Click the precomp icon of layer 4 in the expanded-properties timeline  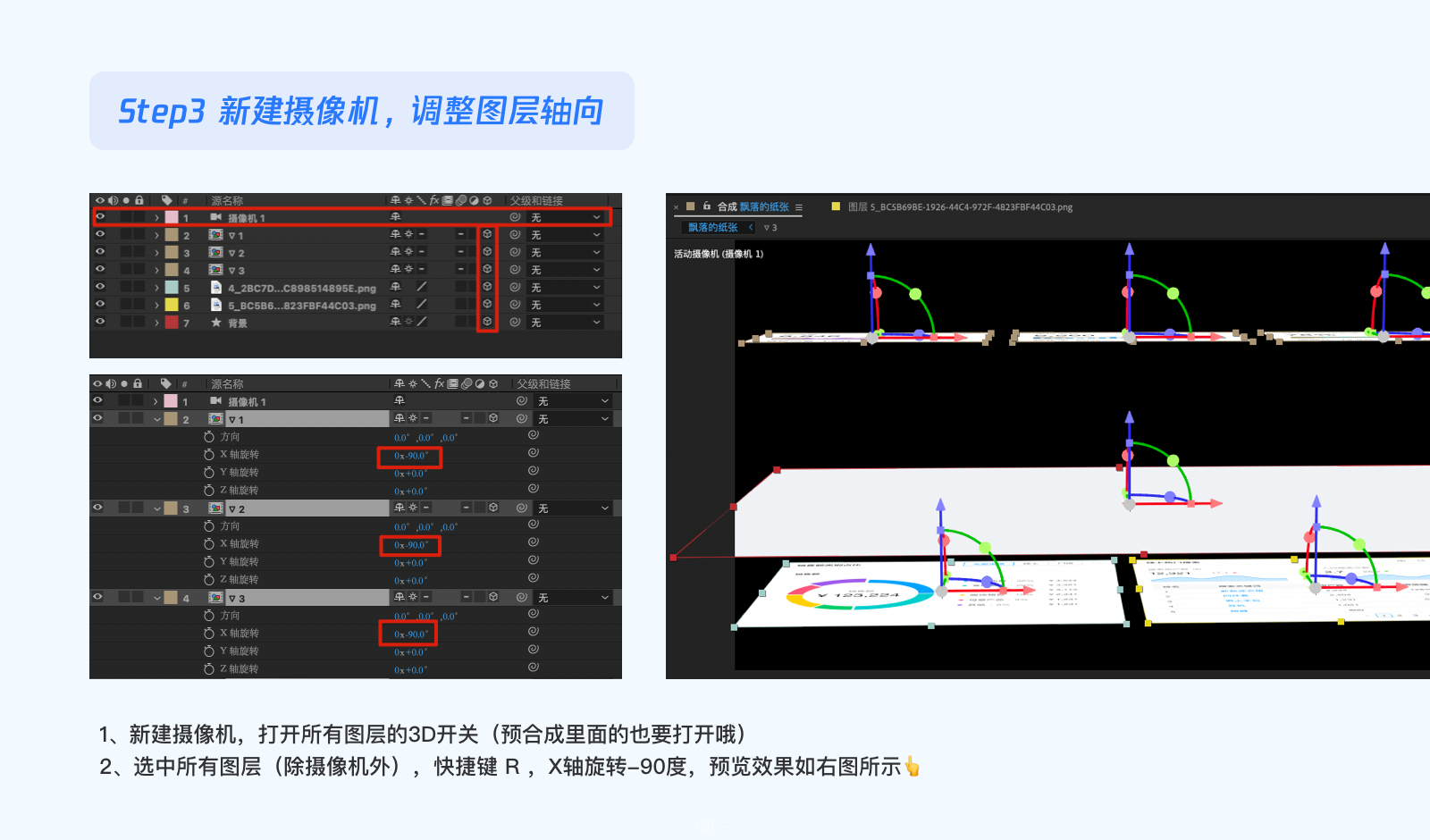click(x=215, y=598)
